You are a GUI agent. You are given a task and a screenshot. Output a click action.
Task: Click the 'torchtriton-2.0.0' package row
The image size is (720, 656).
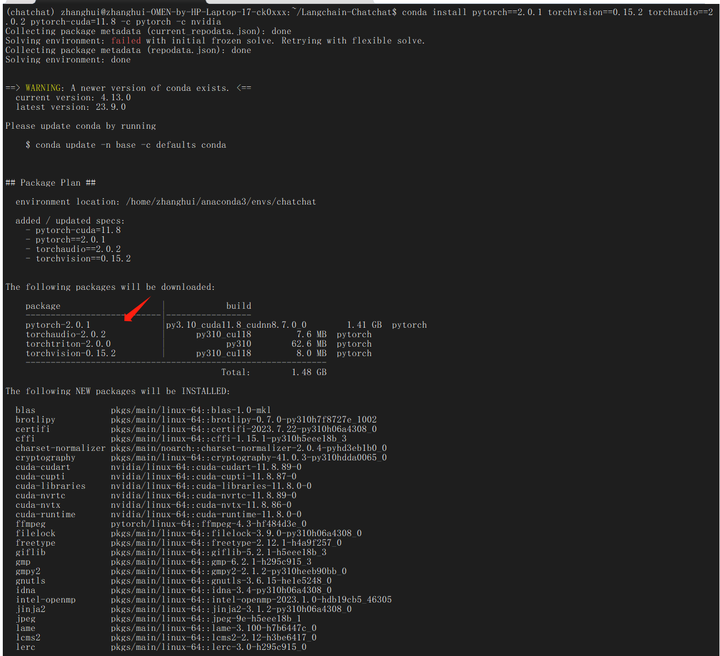pyautogui.click(x=198, y=344)
